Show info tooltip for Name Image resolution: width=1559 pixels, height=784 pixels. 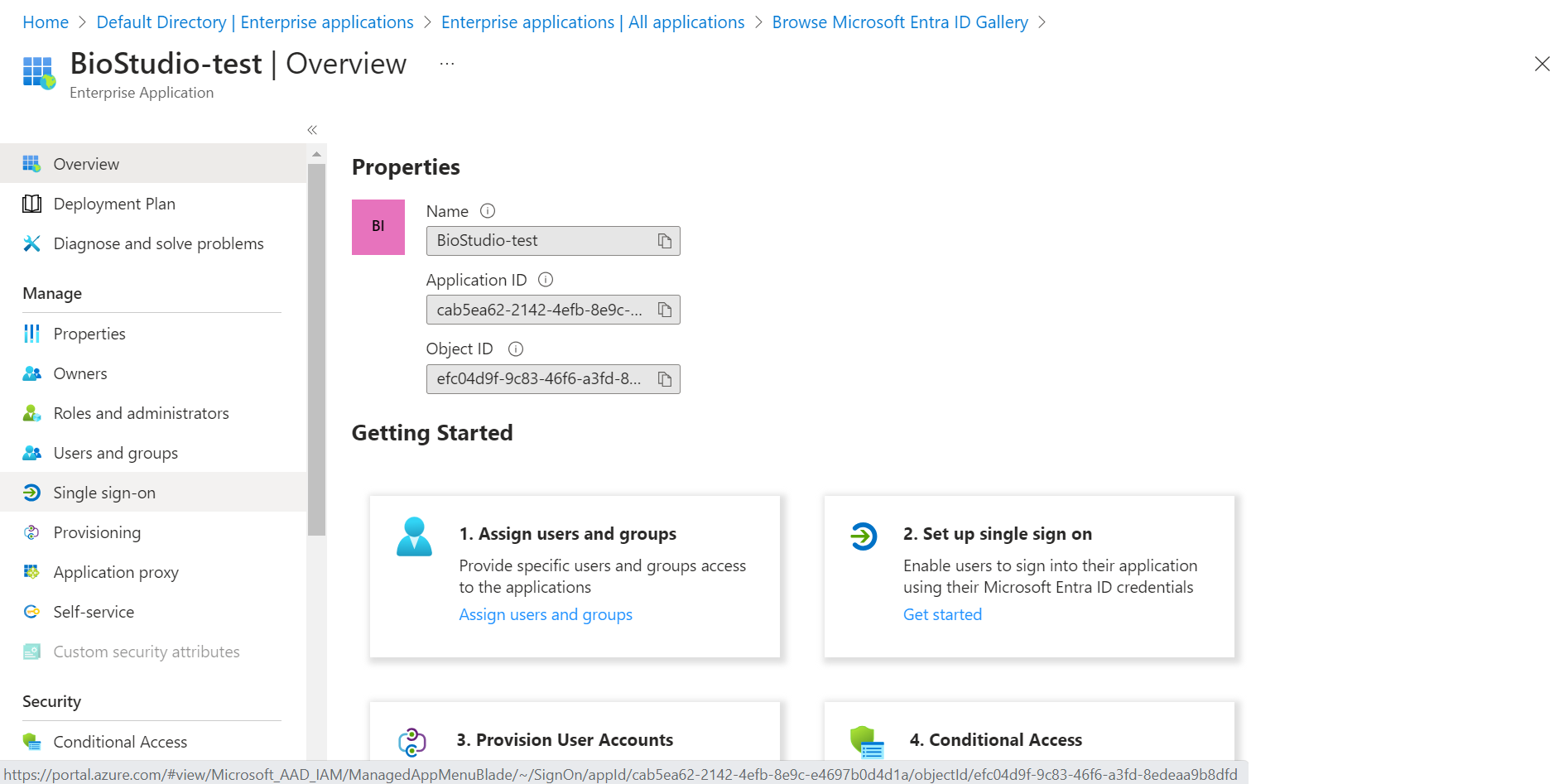488,211
